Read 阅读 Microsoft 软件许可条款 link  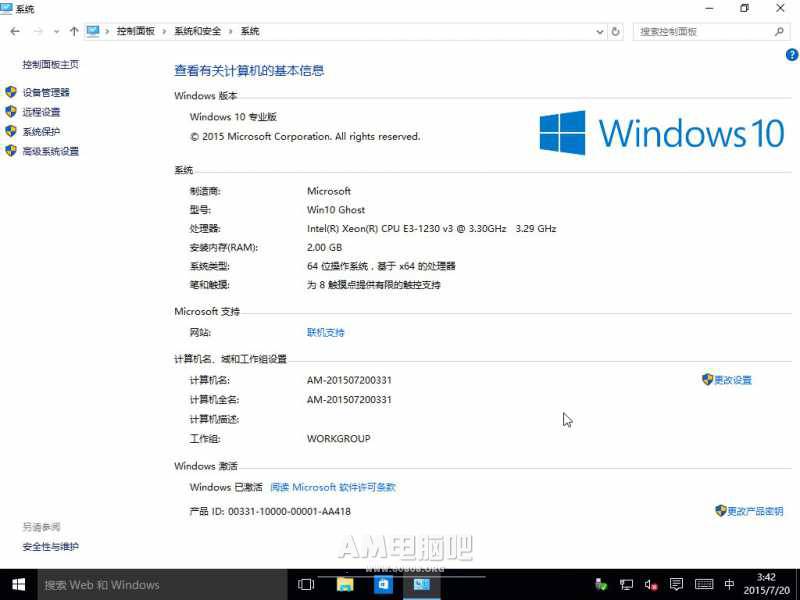tap(333, 487)
